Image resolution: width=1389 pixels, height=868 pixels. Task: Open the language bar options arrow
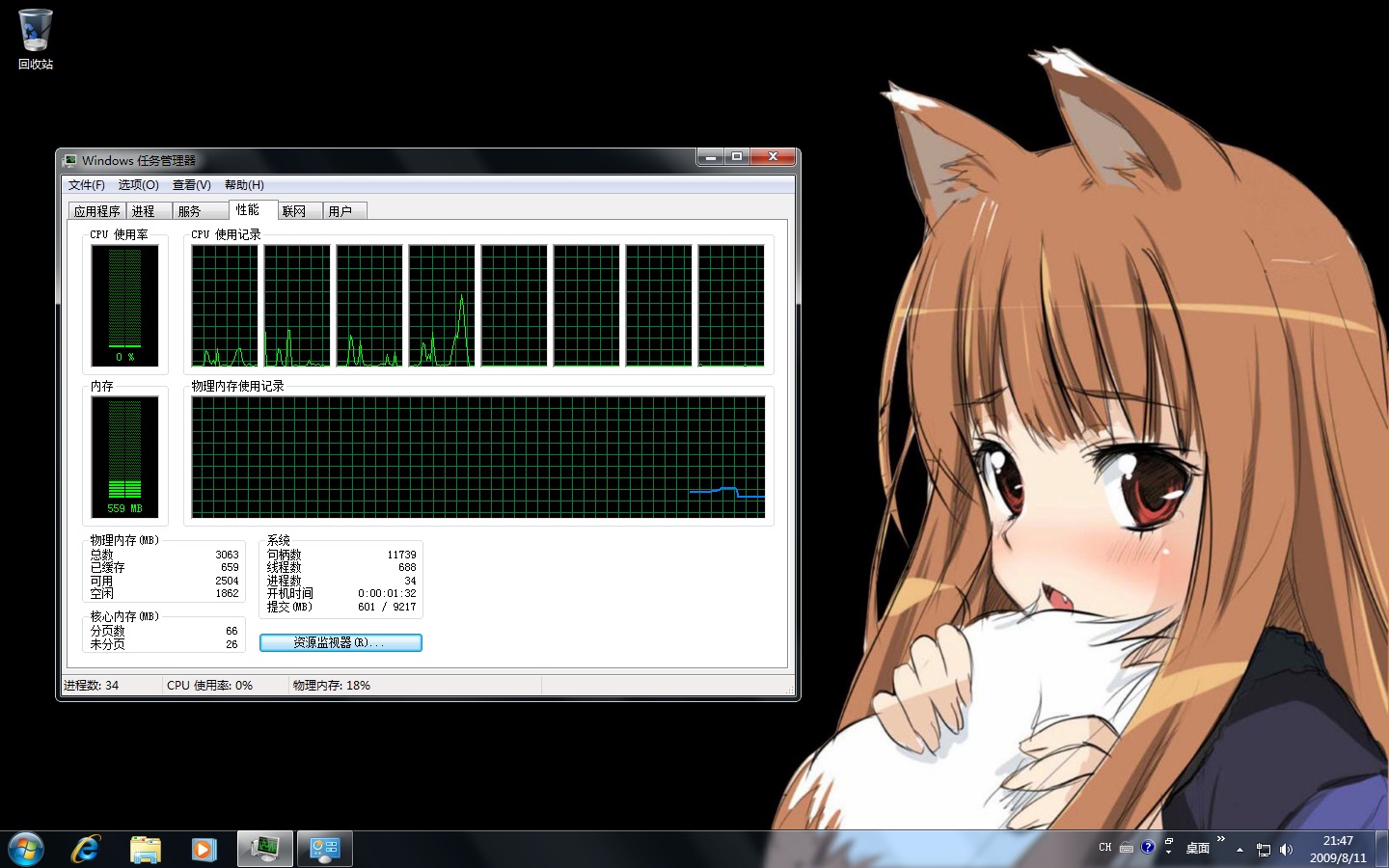1168,853
